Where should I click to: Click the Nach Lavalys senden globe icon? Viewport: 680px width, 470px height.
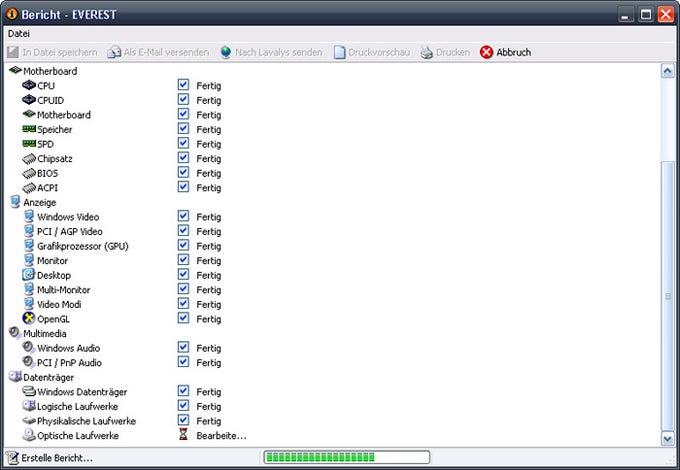(x=226, y=52)
